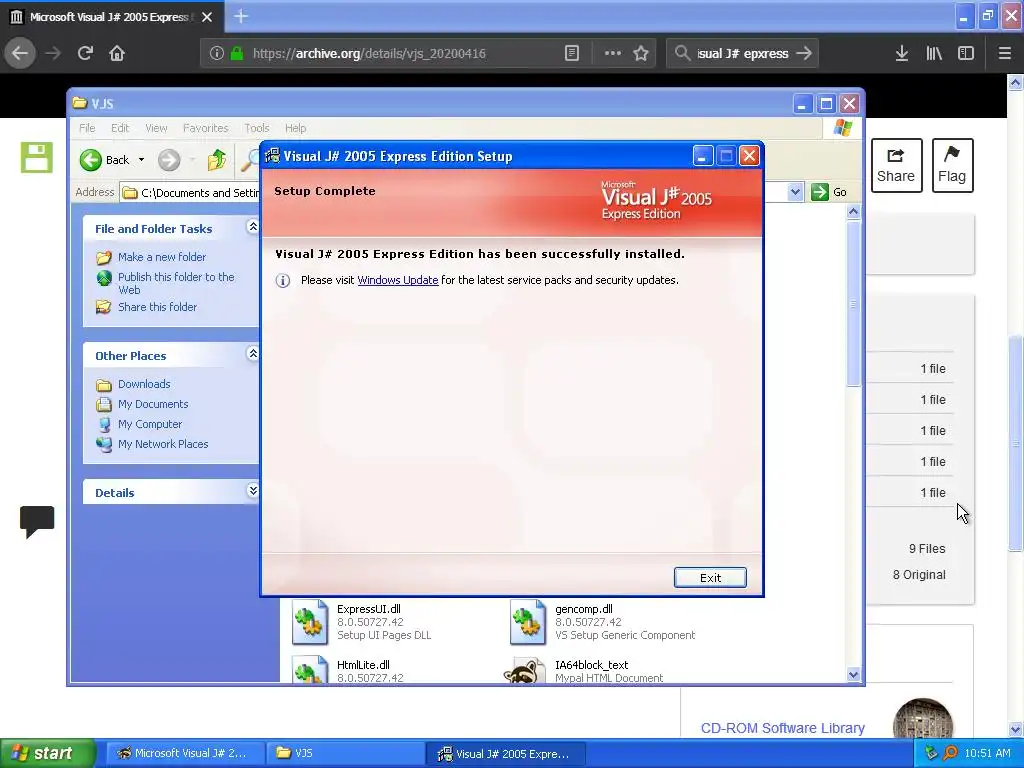The width and height of the screenshot is (1024, 768).
Task: Switch to Microsoft Visual J# browser taskbar button
Action: [x=185, y=753]
